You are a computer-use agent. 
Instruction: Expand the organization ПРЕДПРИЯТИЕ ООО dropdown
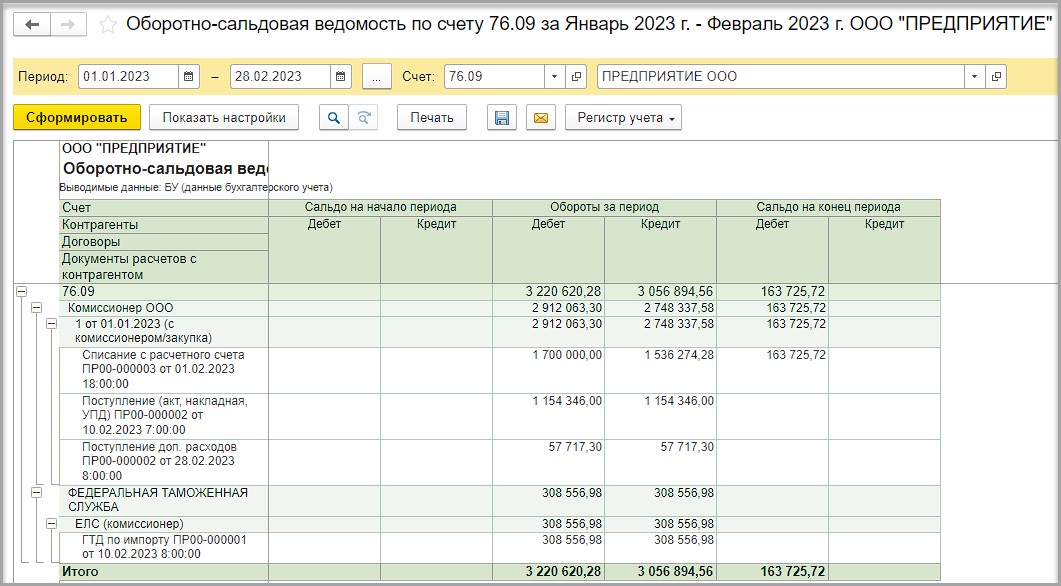pos(974,76)
